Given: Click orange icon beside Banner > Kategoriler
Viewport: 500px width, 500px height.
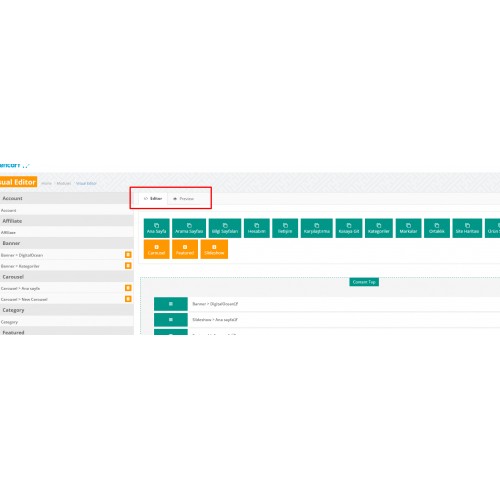Looking at the screenshot, I should coord(128,266).
